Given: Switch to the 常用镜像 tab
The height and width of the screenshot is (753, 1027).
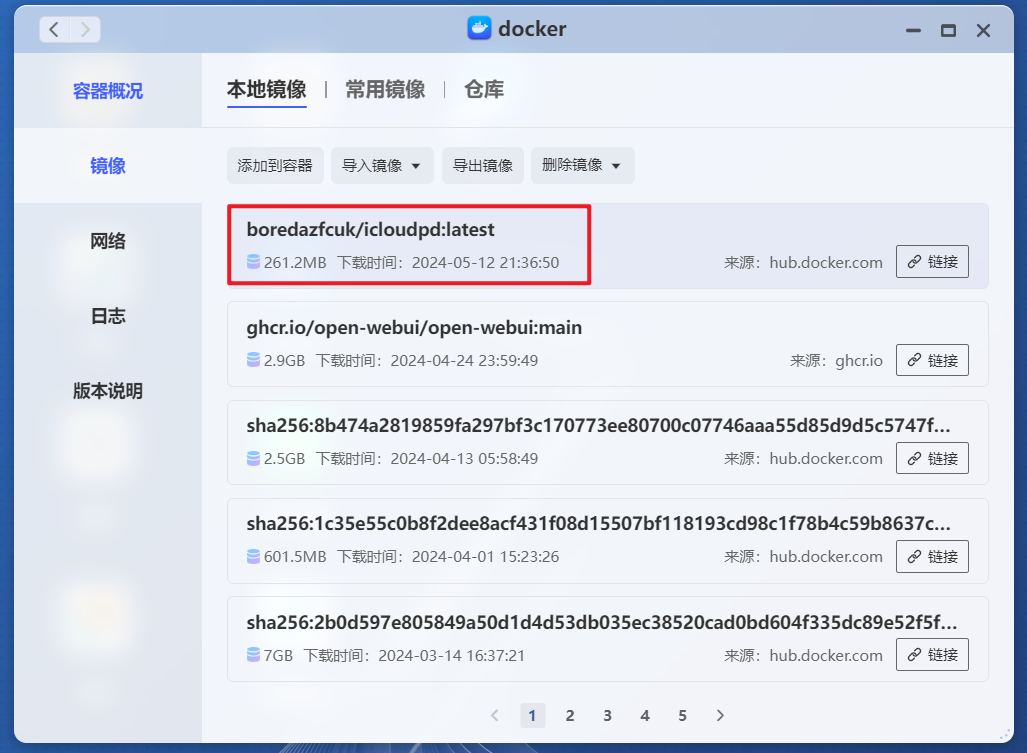Looking at the screenshot, I should [384, 89].
